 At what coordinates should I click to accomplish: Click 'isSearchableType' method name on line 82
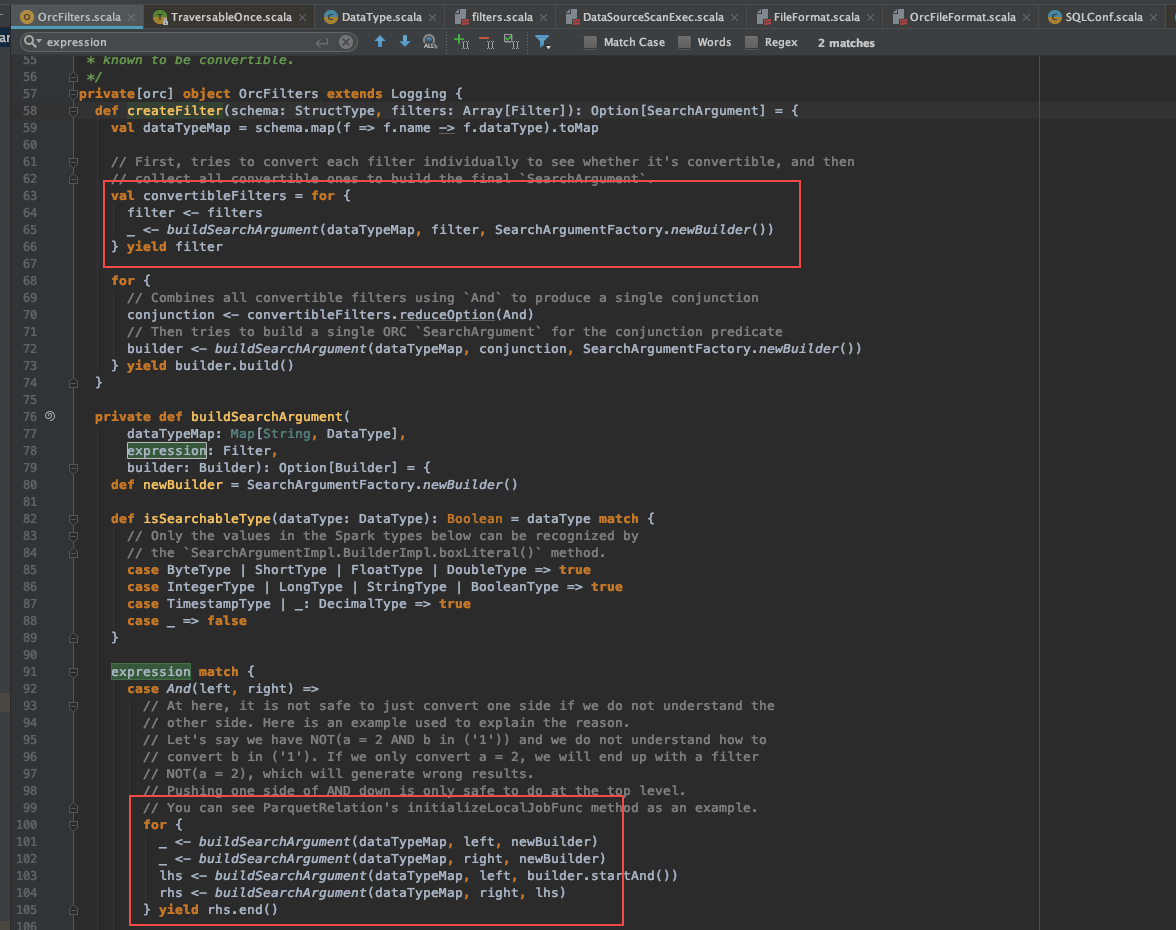[207, 519]
